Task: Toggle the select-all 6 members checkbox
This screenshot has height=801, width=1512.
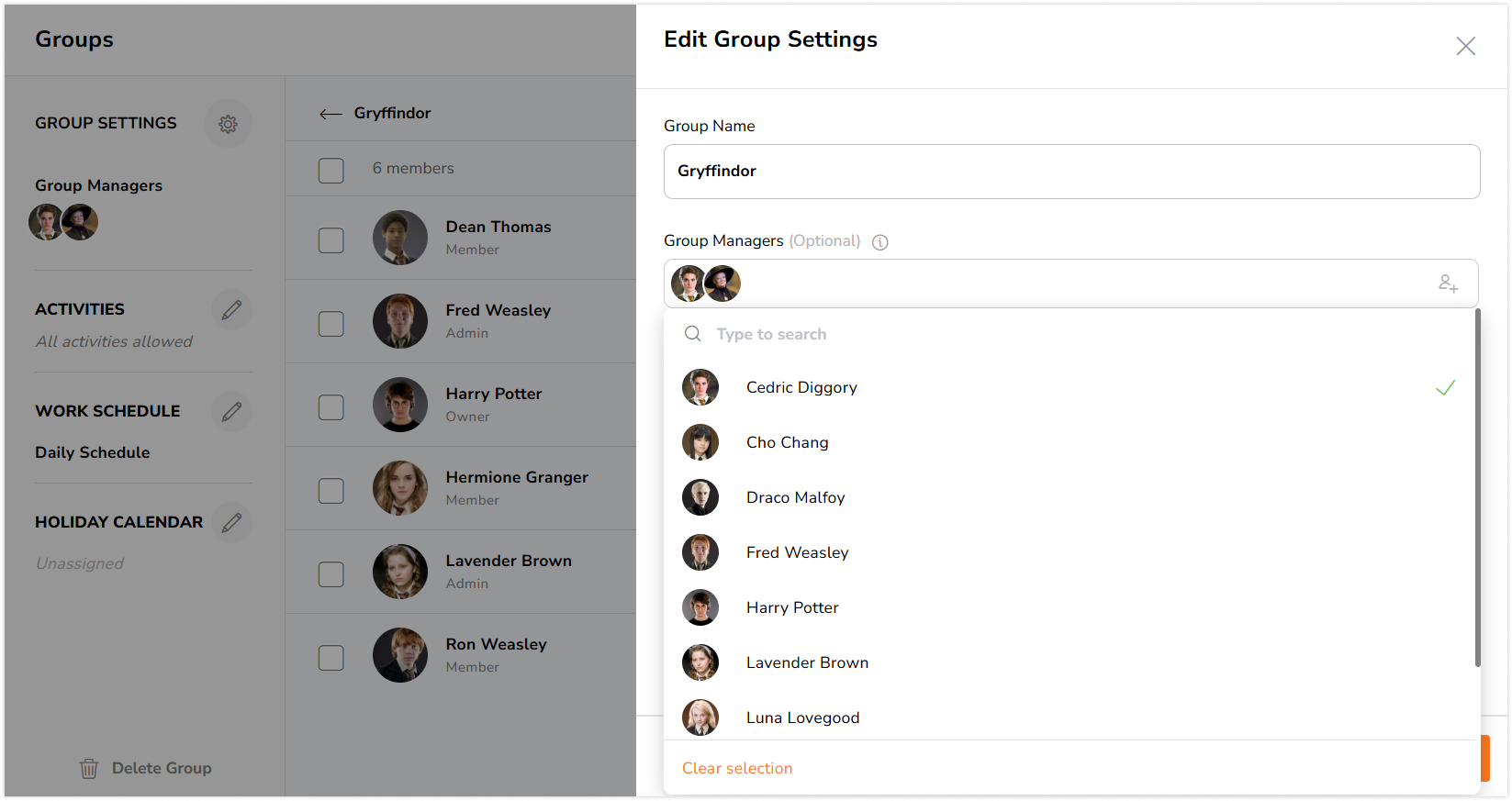Action: pyautogui.click(x=330, y=170)
